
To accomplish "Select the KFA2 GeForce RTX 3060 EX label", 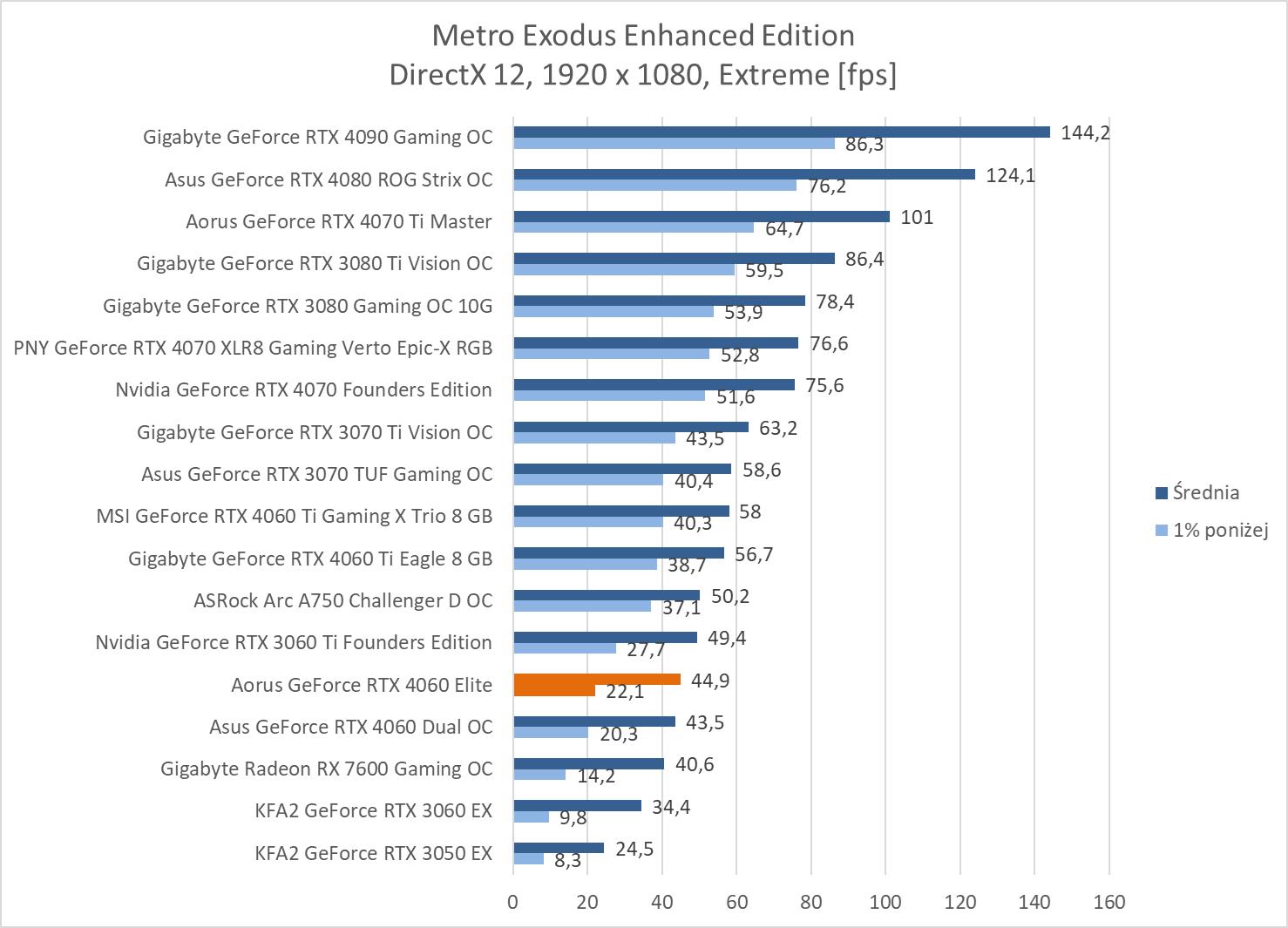I will [373, 810].
